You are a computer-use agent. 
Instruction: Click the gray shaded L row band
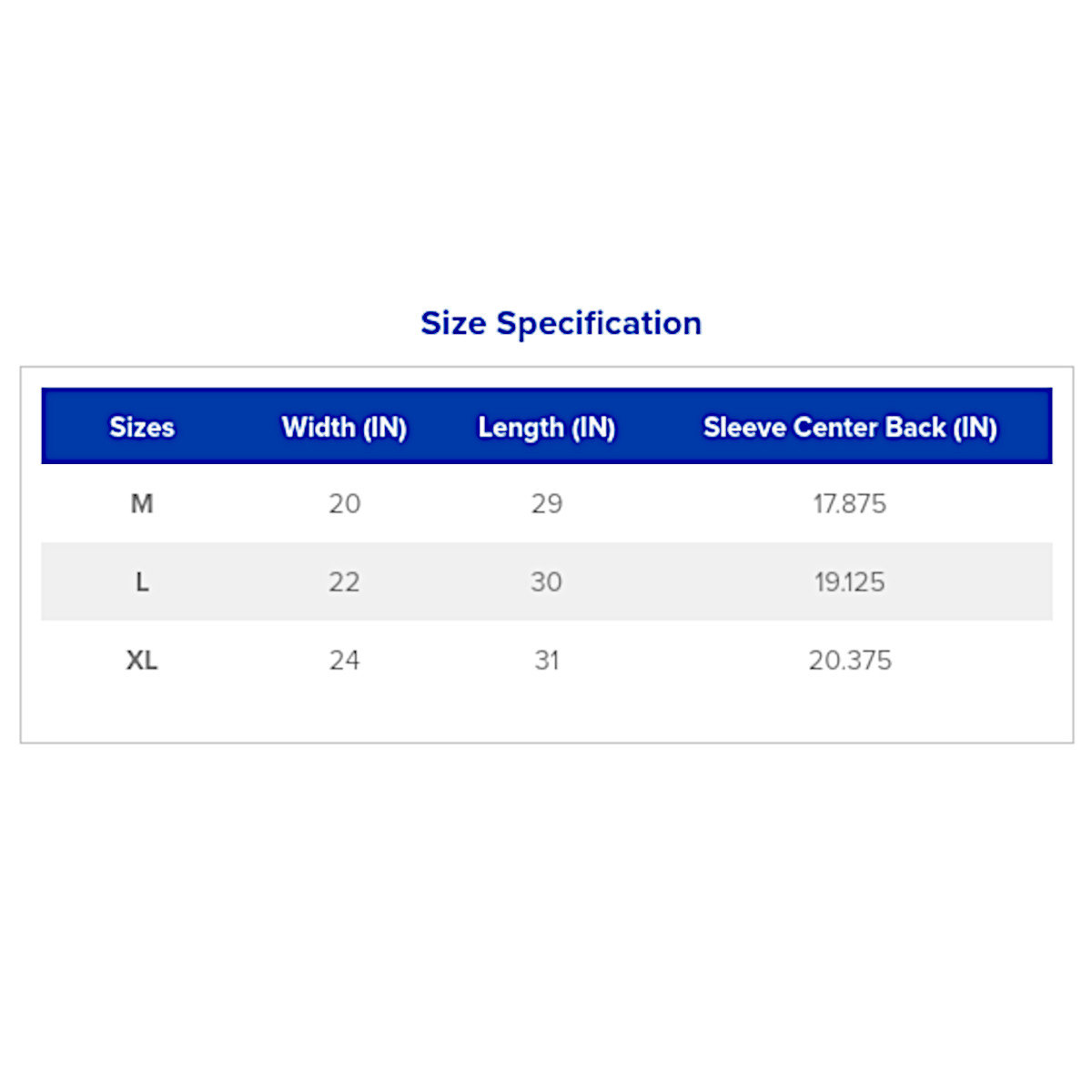[x=692, y=581]
